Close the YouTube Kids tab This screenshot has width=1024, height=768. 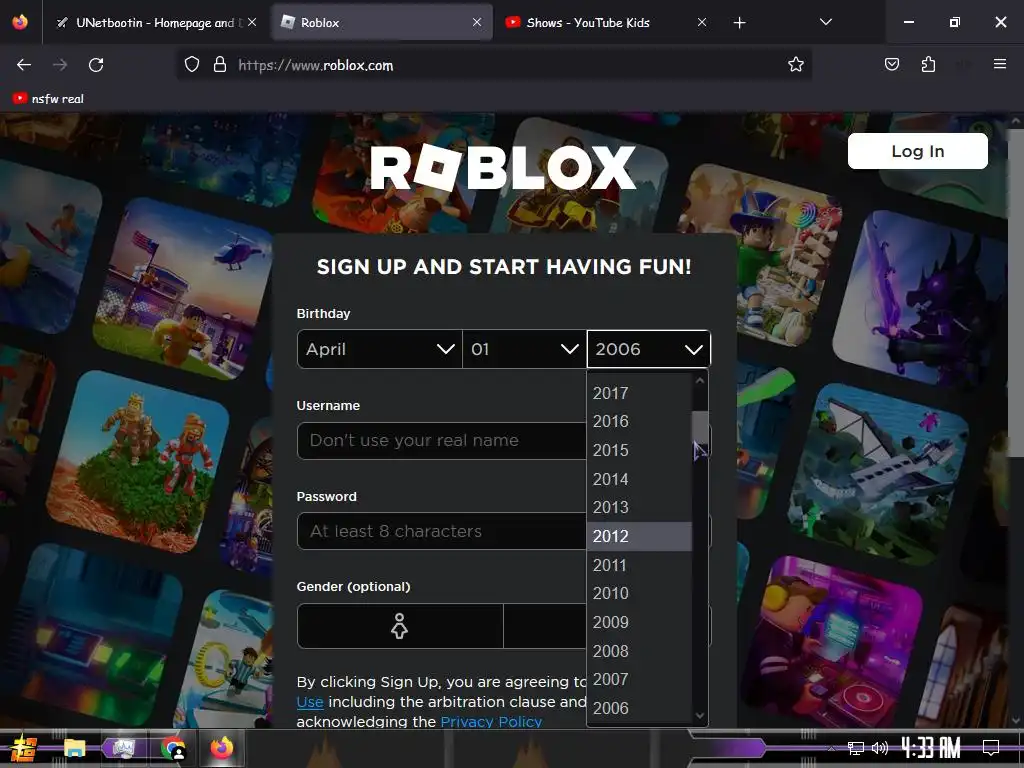(x=702, y=22)
